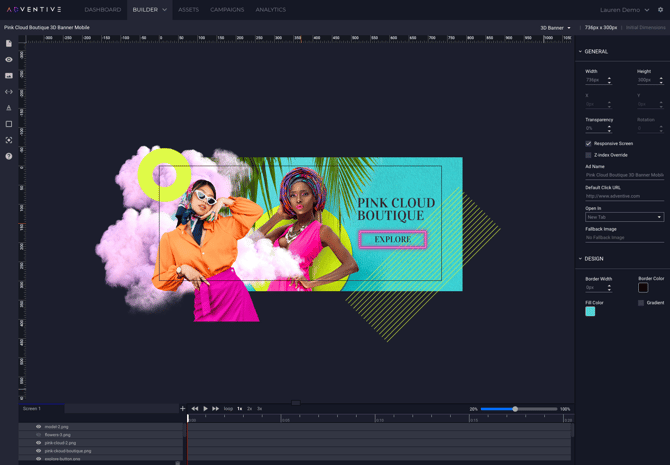Click the eye preview icon in sidebar
The height and width of the screenshot is (465, 670).
click(9, 60)
